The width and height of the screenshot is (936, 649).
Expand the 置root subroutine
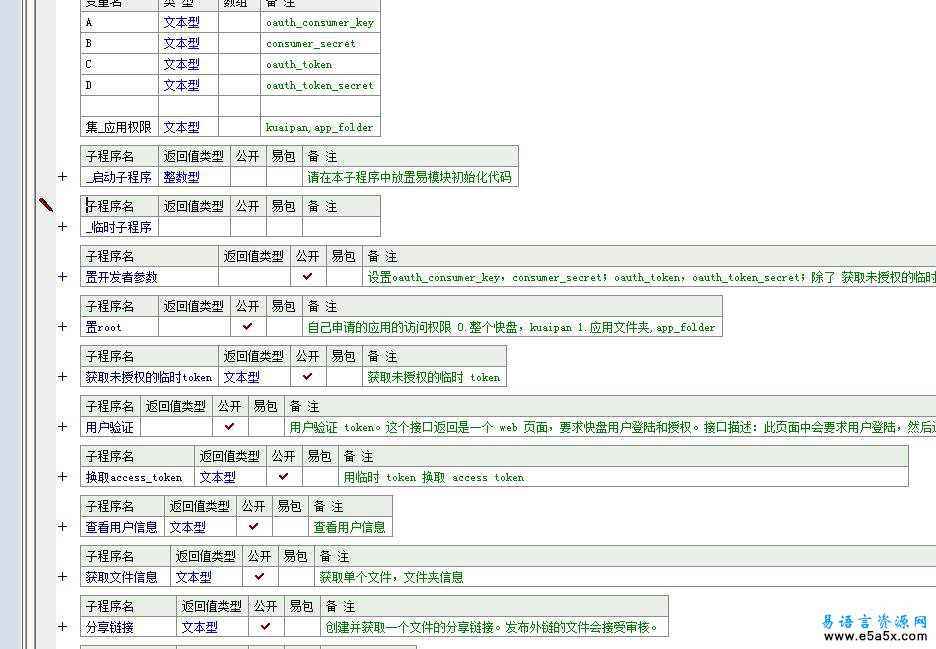(63, 327)
